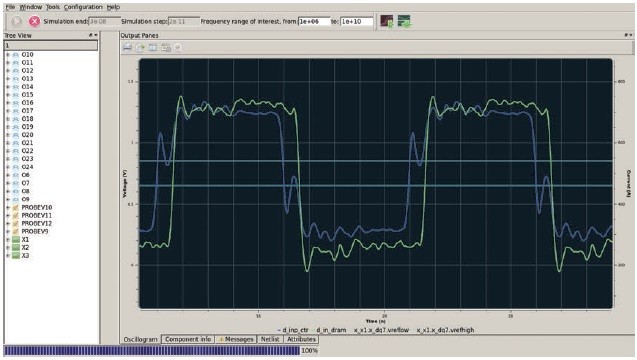Screen dimensions: 637x360
Task: Click the PROBEV9 probe icon
Action: [x=16, y=231]
